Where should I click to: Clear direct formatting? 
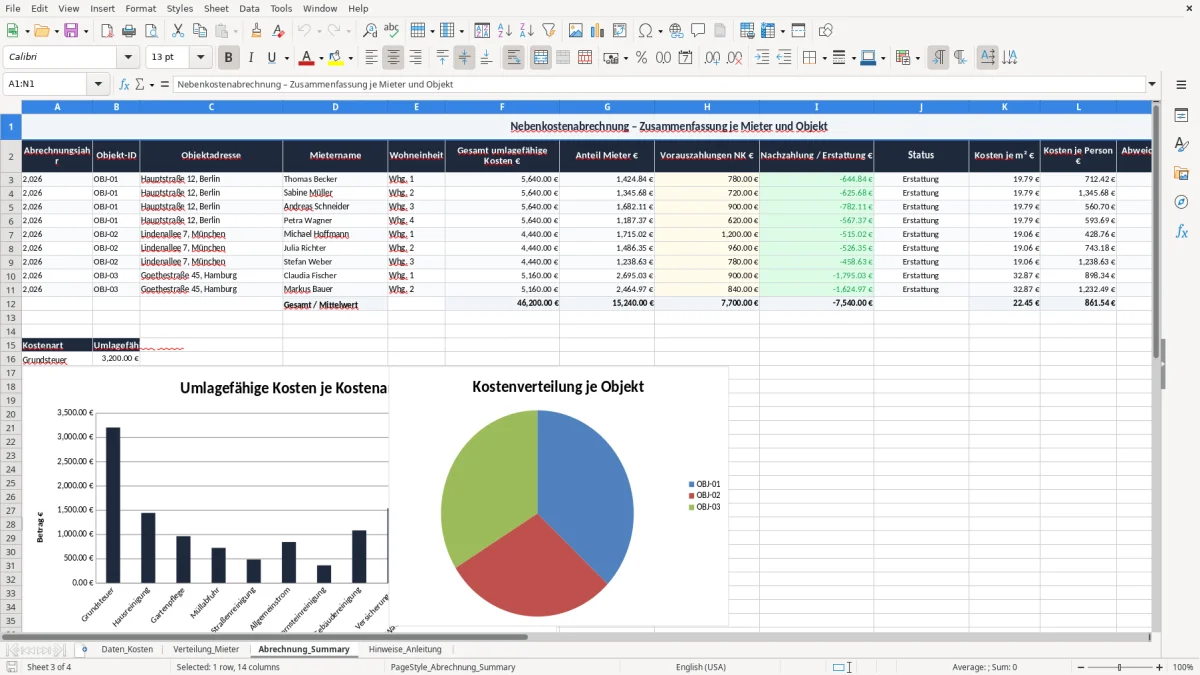278,31
